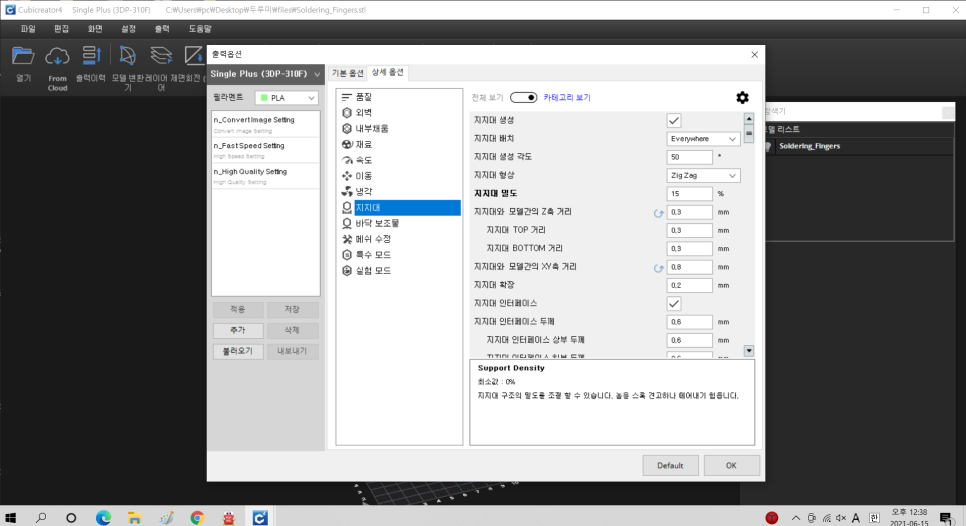This screenshot has height=526, width=966.
Task: Switch the 전체 보기/카테고리 보기 toggle
Action: [523, 97]
